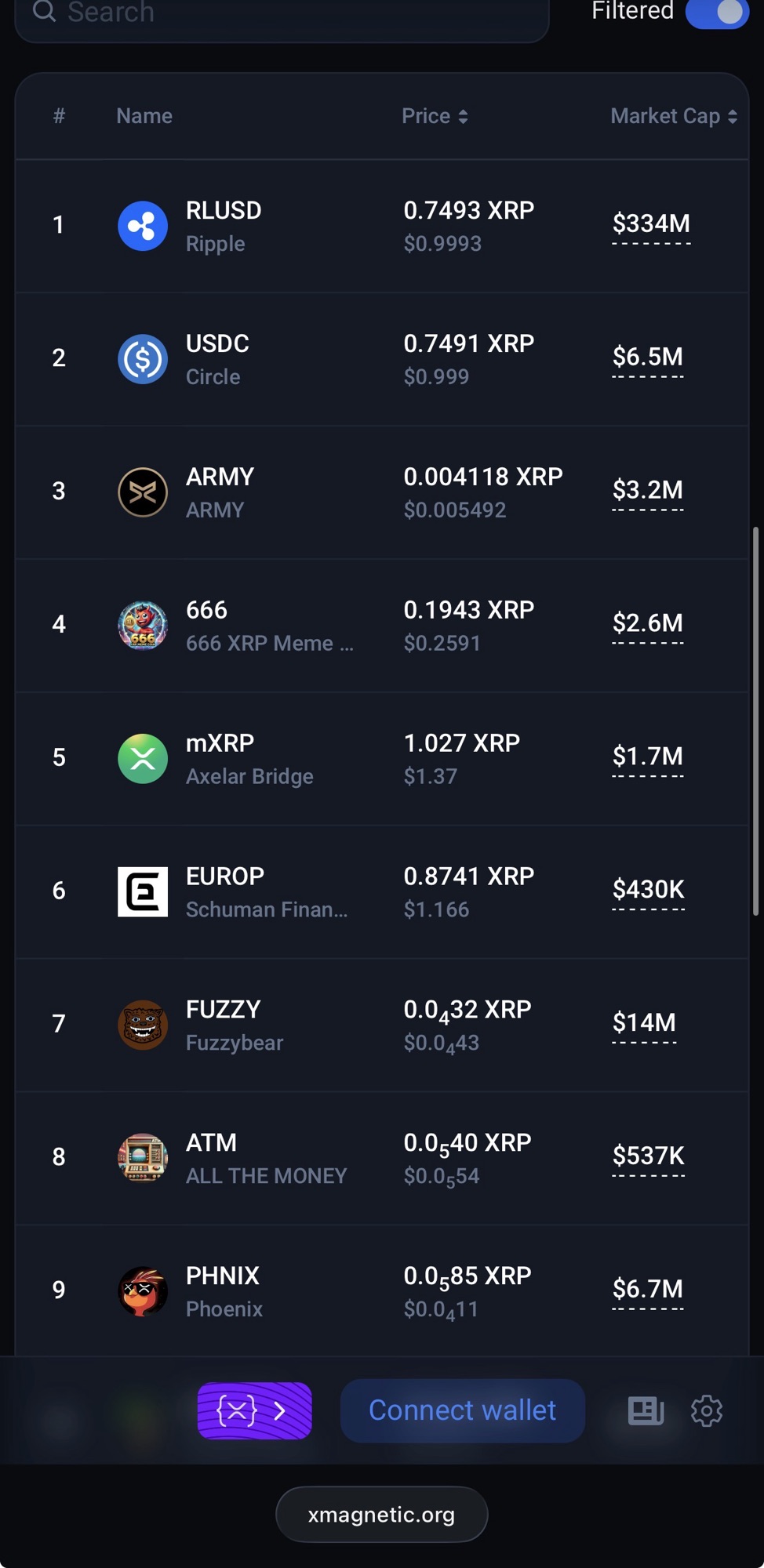Sort tokens by Price column

435,116
